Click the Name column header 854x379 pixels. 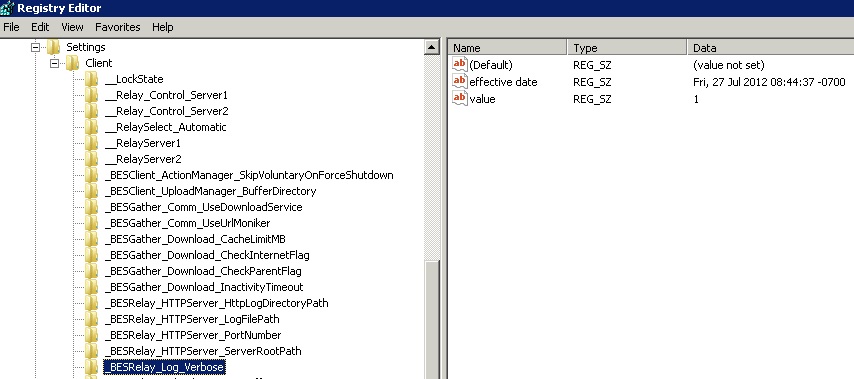click(508, 48)
